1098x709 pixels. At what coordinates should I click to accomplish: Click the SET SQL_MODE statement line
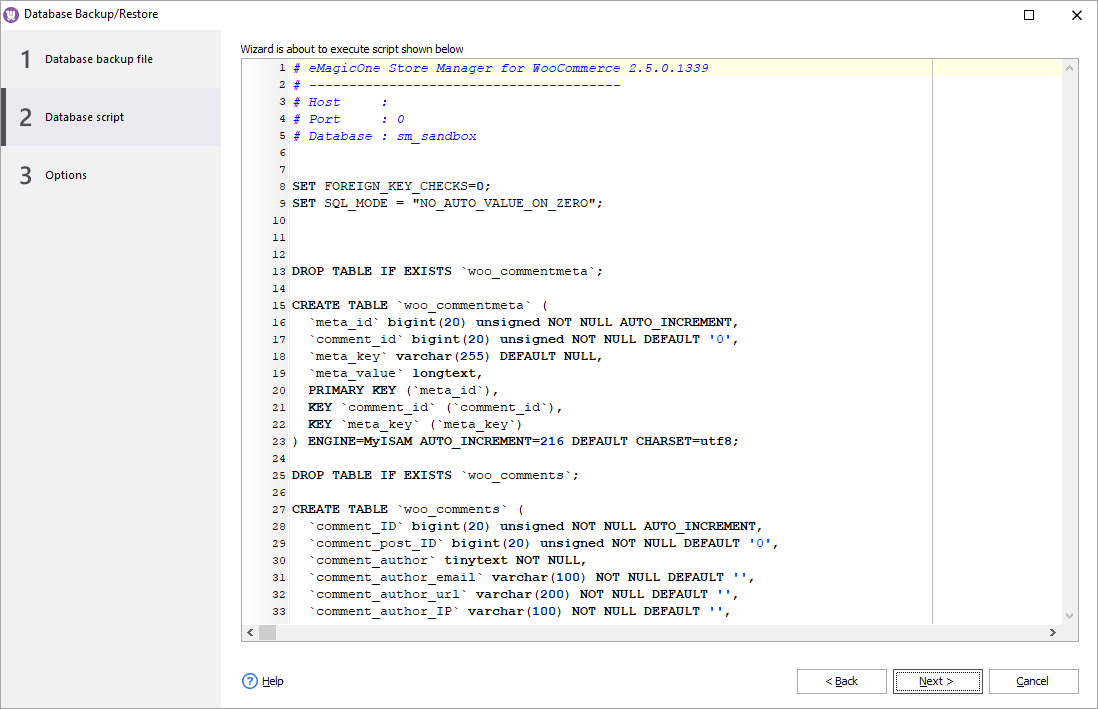[x=447, y=203]
